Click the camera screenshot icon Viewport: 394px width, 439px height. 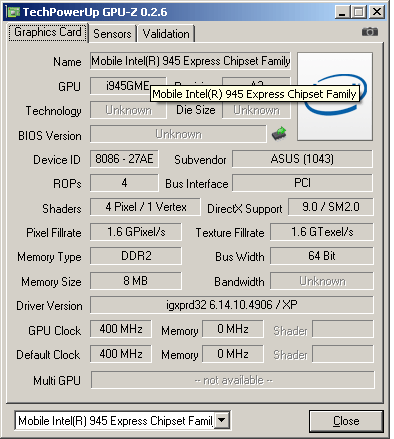[x=370, y=32]
